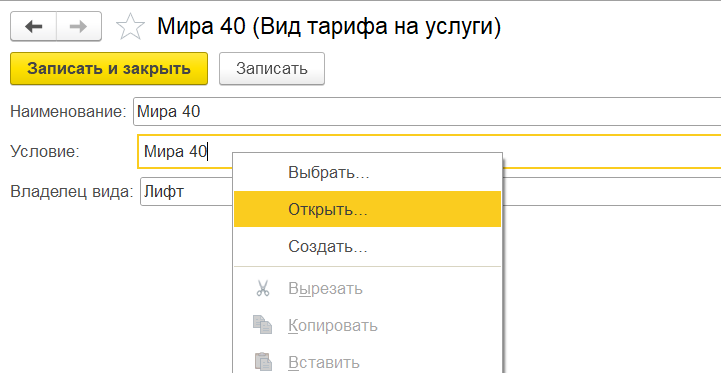Focus the Наименование field containing Мира 40
Viewport: 721px width, 373px height.
coord(427,111)
